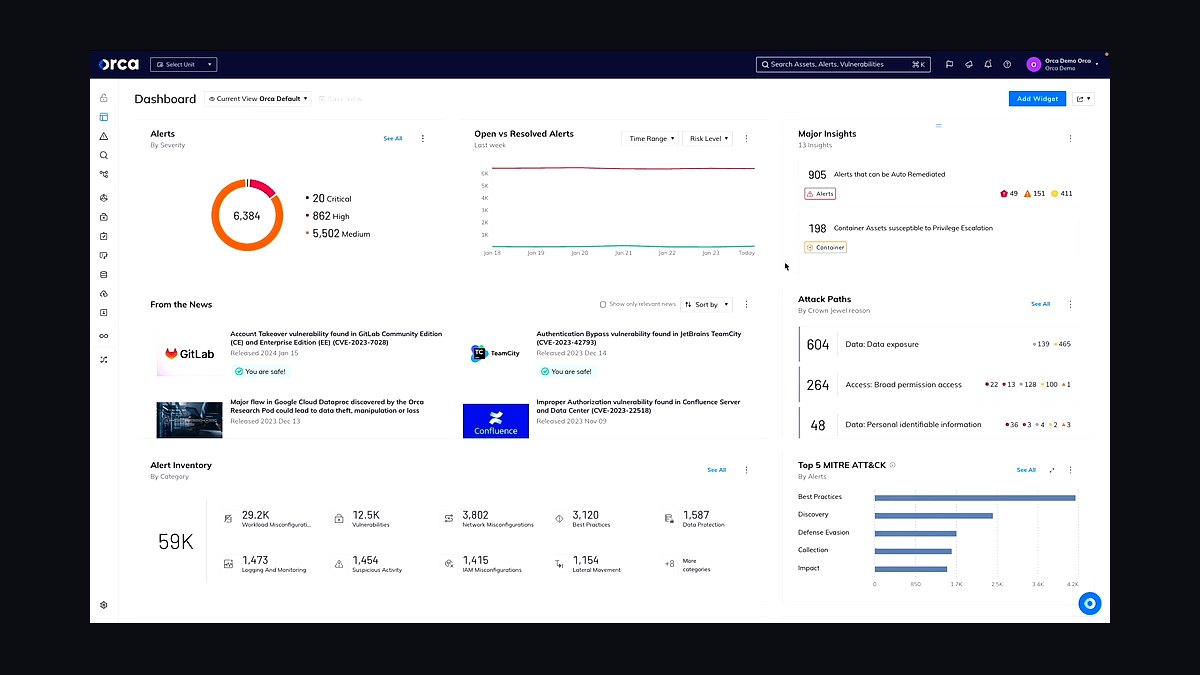Open the Select Unit dropdown

[183, 64]
